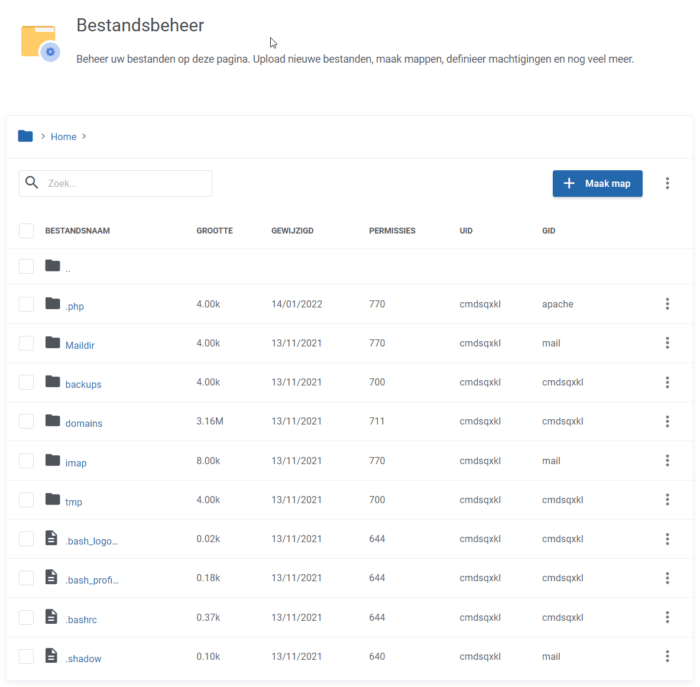Check the box for the .php folder
Screen dimensions: 700x687
26,304
